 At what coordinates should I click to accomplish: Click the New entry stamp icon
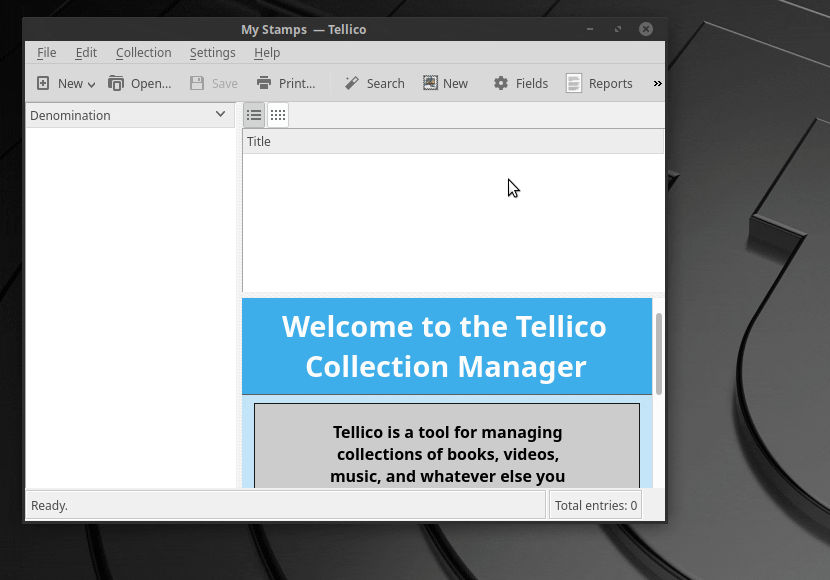[430, 83]
